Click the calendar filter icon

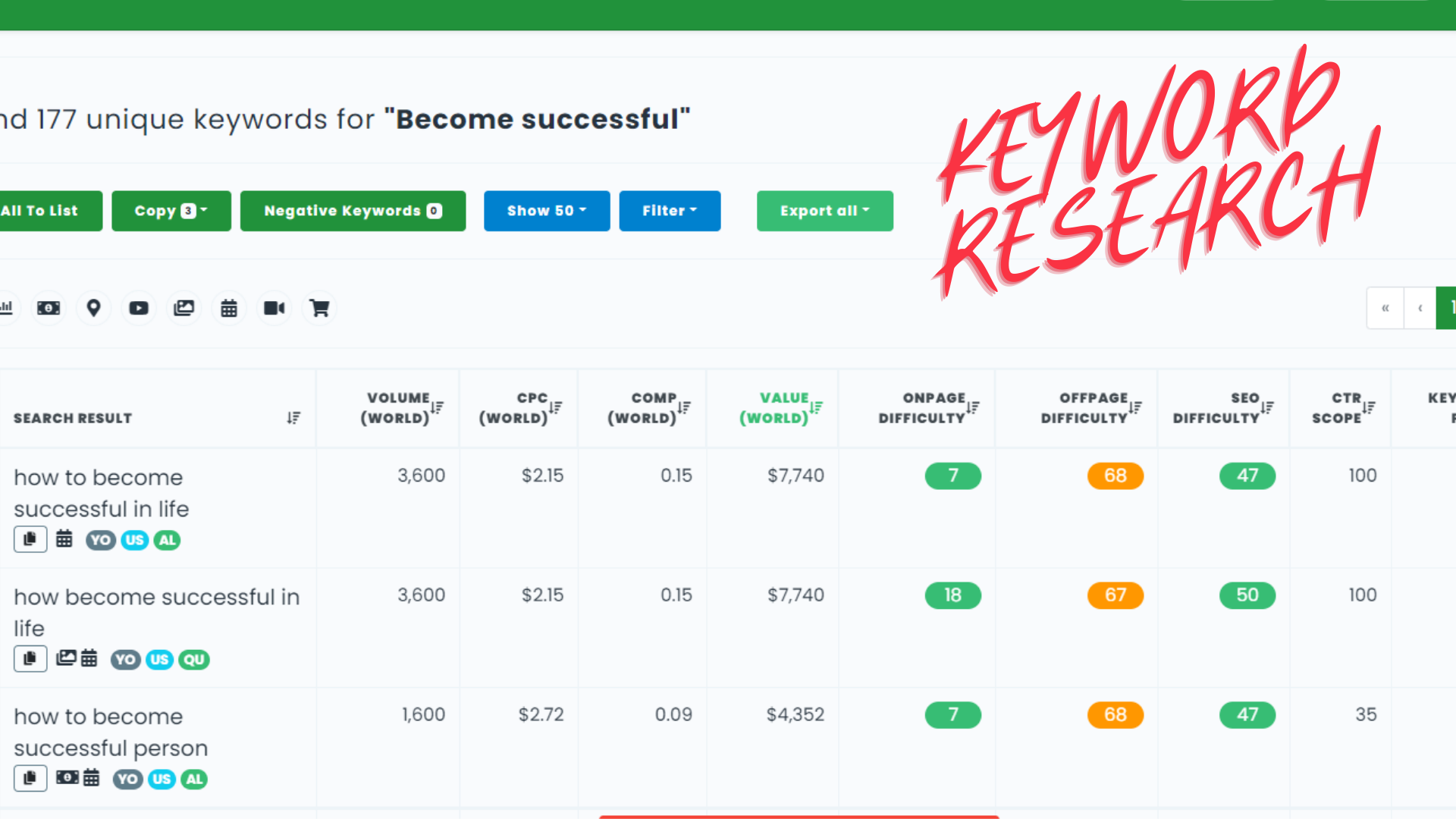[229, 308]
